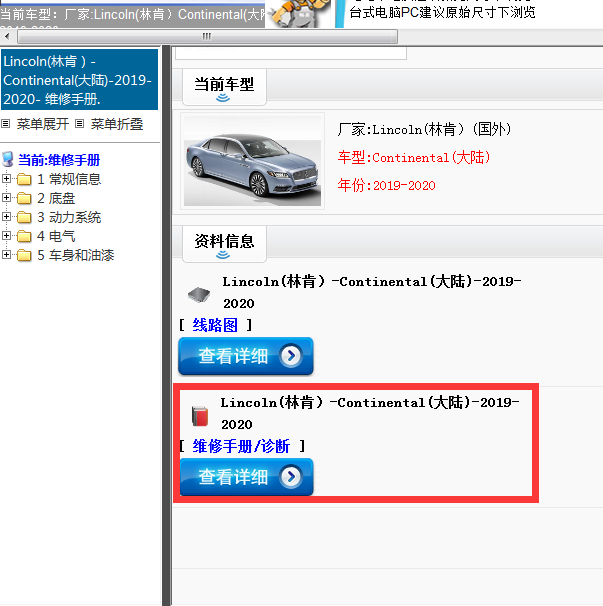Viewport: 603px width, 606px height.
Task: Click the 台式电脑PC建议原始尺寸下浏览 notice
Action: coord(442,12)
